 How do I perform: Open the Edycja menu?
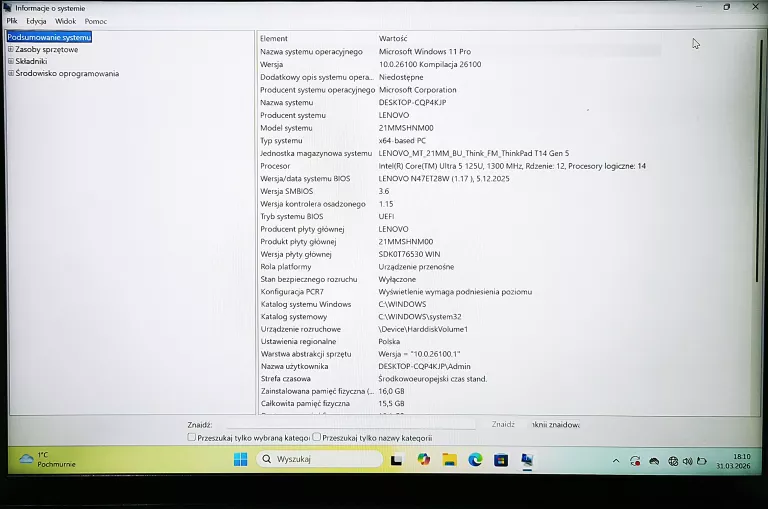36,21
